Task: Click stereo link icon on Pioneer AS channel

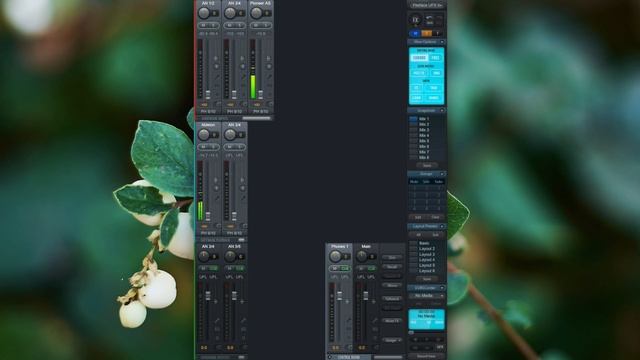Action: click(x=269, y=58)
